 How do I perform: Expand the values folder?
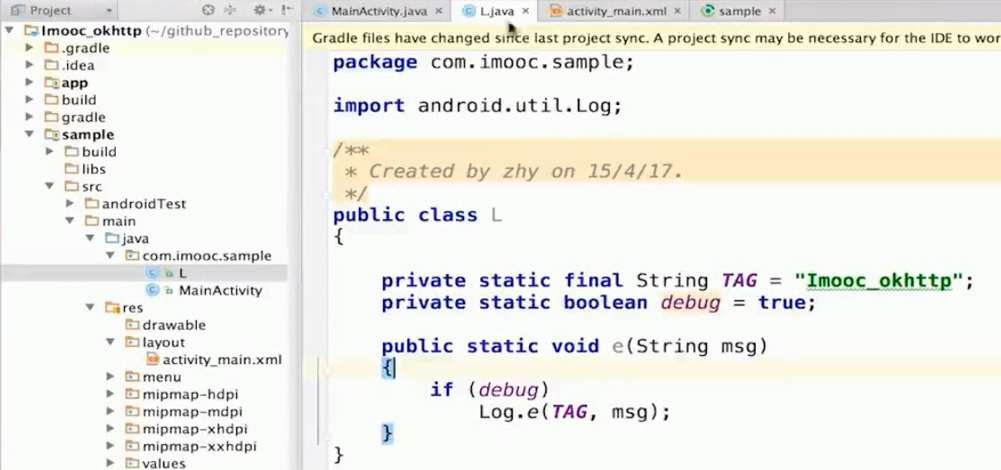[x=110, y=463]
